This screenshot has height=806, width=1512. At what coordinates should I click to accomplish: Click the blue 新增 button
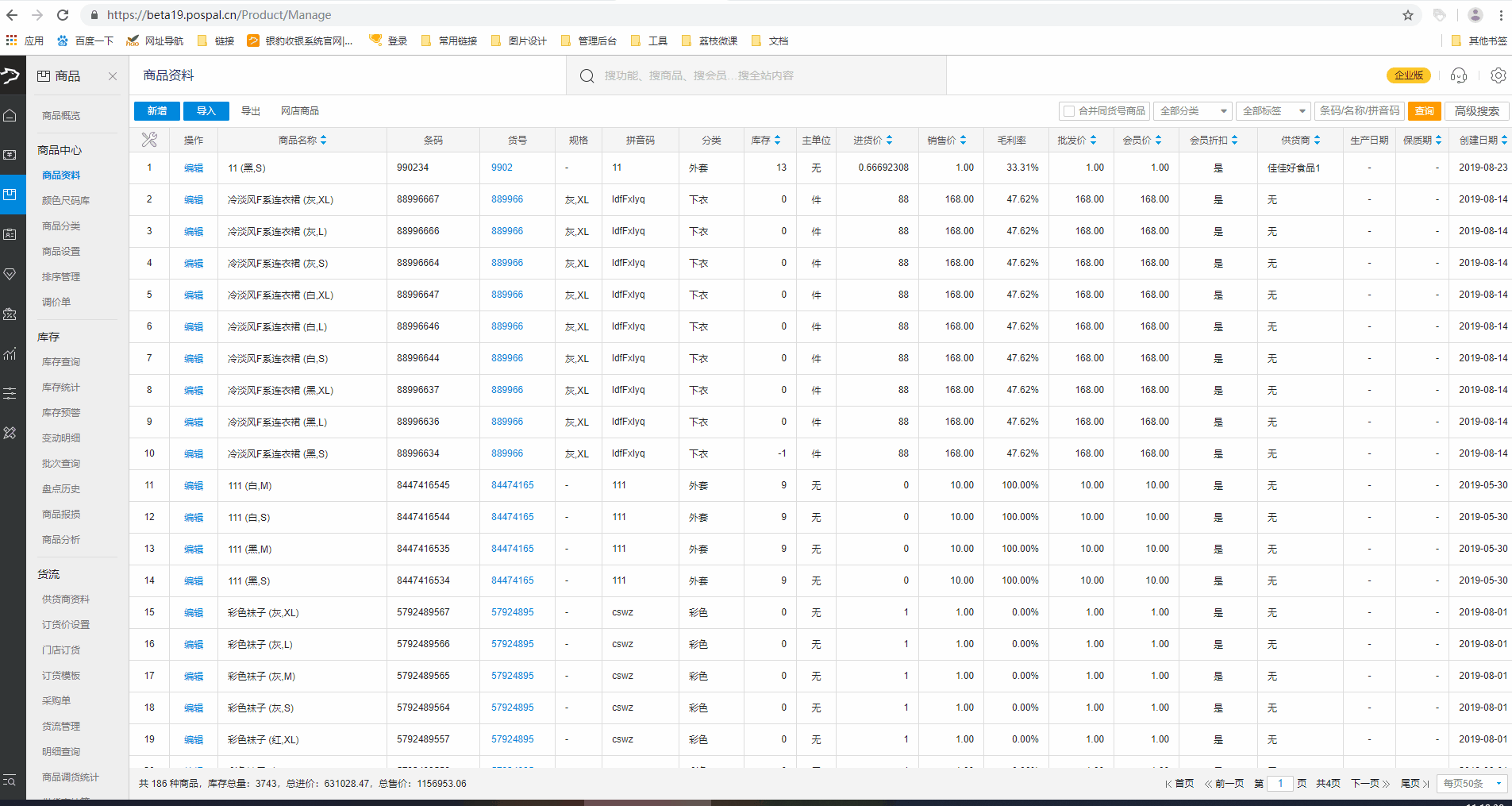click(156, 111)
